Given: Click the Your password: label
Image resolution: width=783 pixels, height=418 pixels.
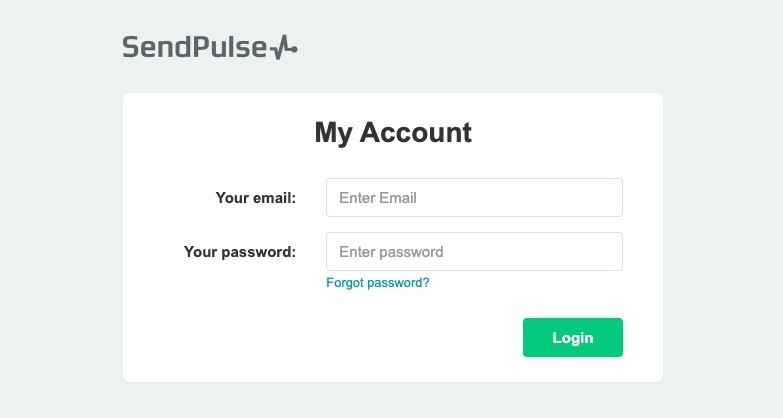Looking at the screenshot, I should click(x=240, y=252).
